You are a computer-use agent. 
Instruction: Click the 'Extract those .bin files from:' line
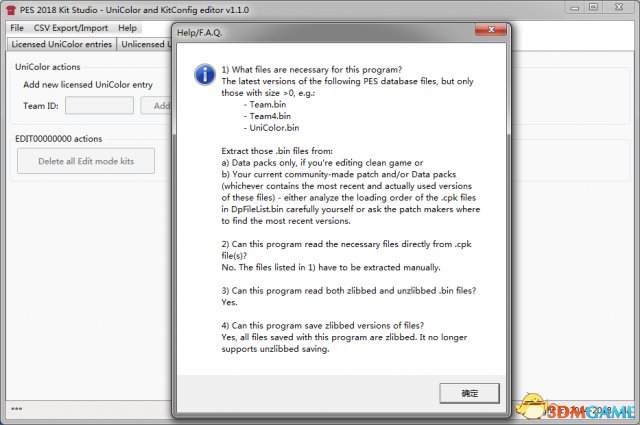point(277,151)
